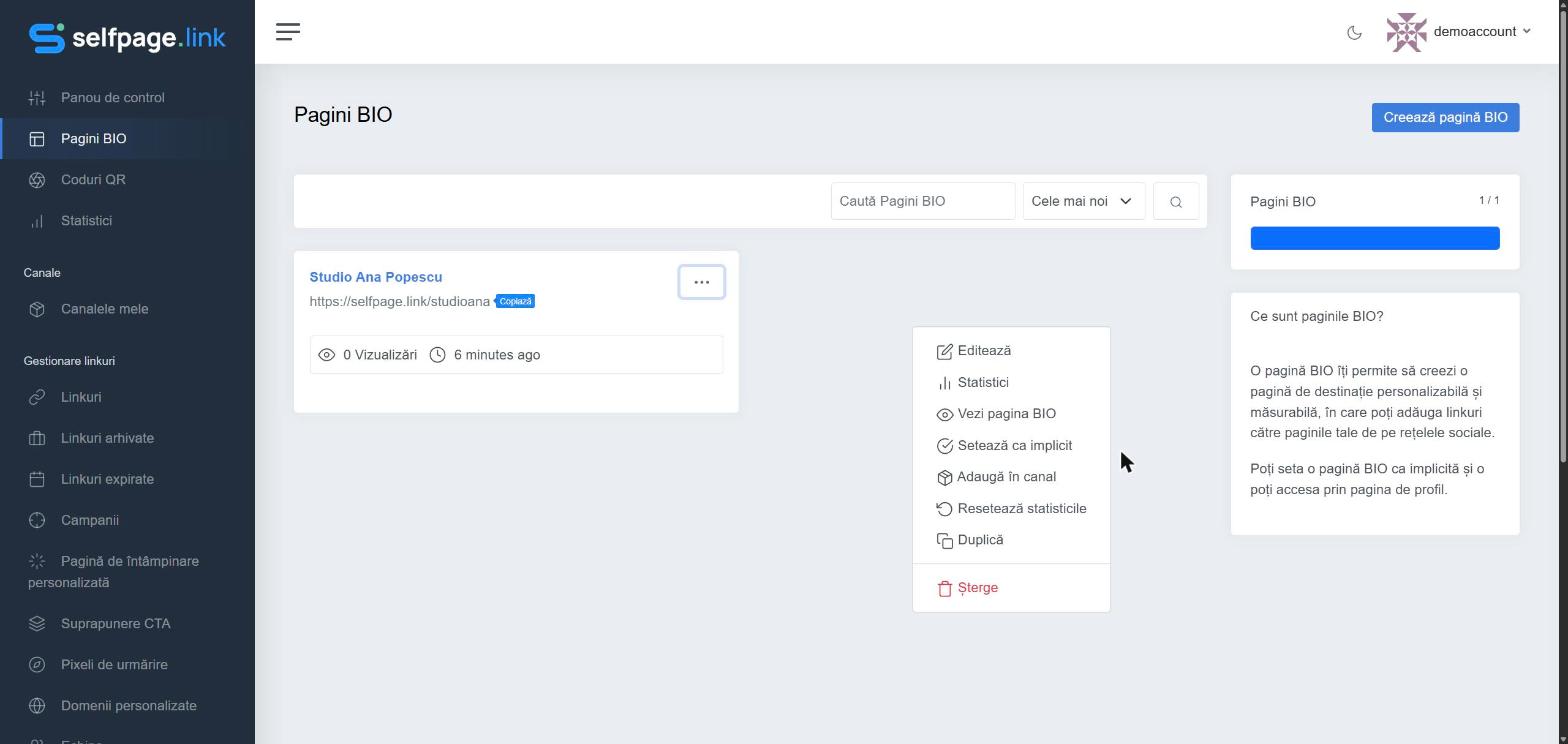This screenshot has width=1568, height=744.
Task: Choose Duplică from context menu
Action: (x=1011, y=540)
